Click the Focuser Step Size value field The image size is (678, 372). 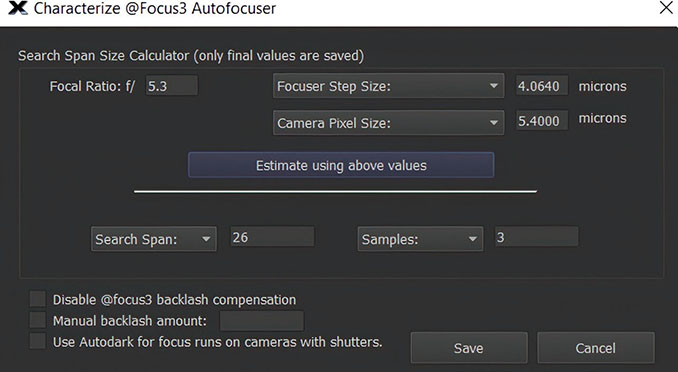[542, 86]
